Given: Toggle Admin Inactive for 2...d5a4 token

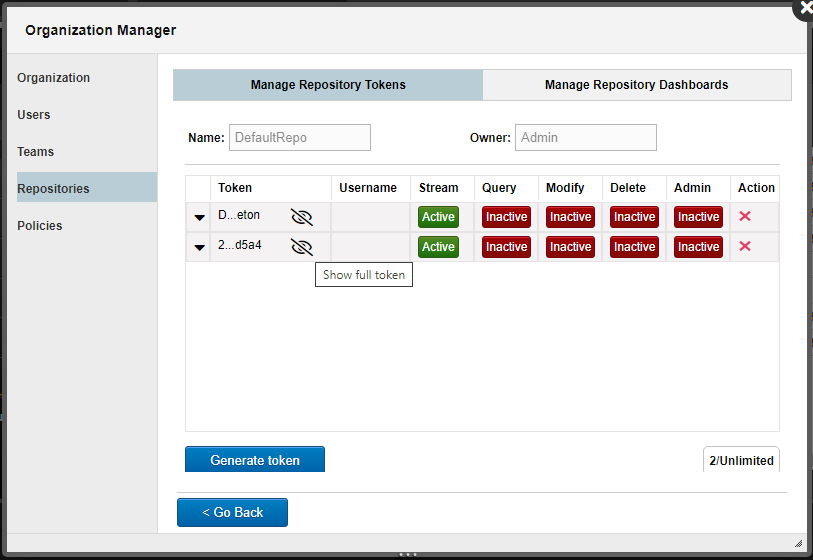Looking at the screenshot, I should (698, 247).
